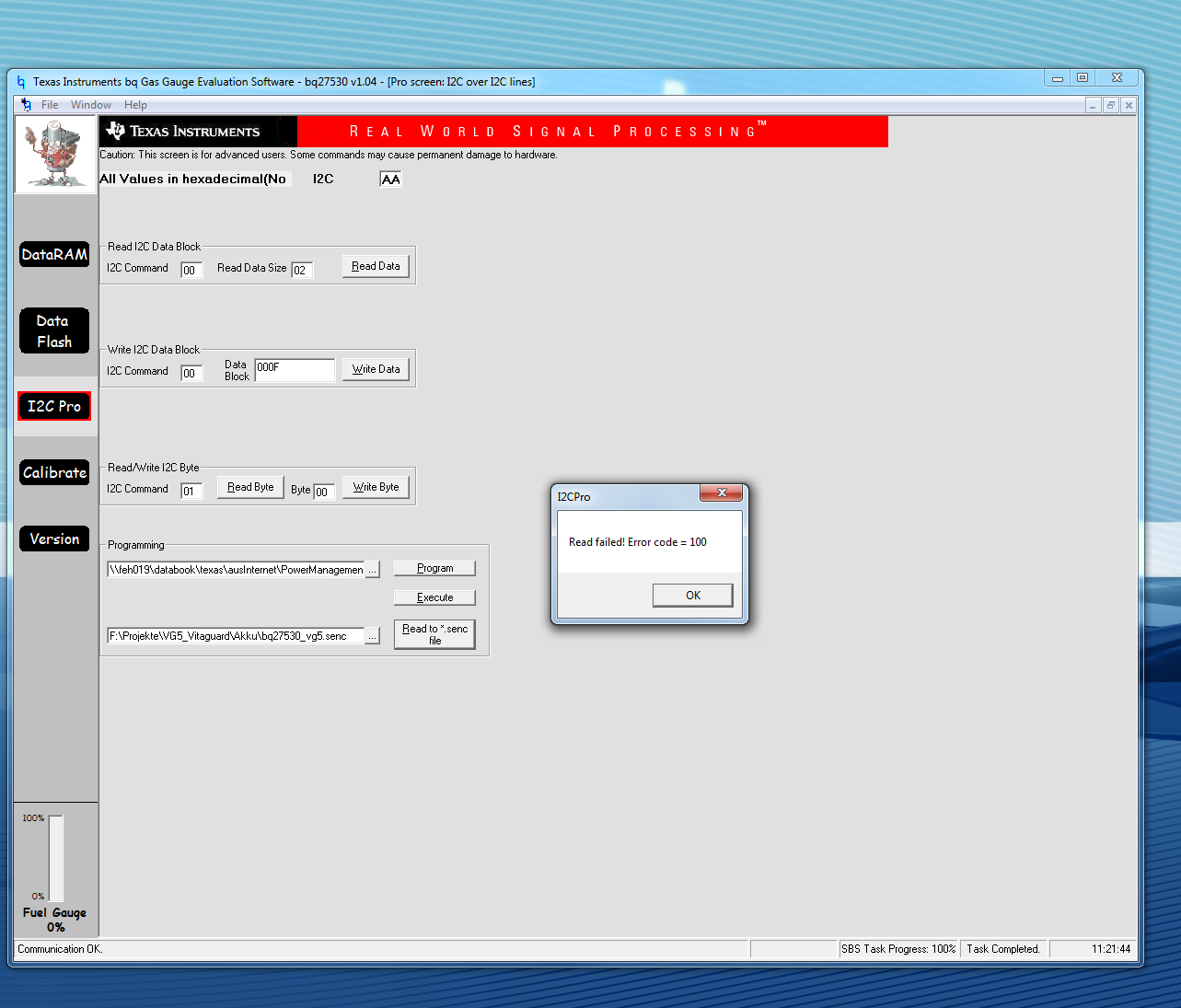Viewport: 1181px width, 1008px height.
Task: Click the programming file path field
Action: [x=236, y=569]
